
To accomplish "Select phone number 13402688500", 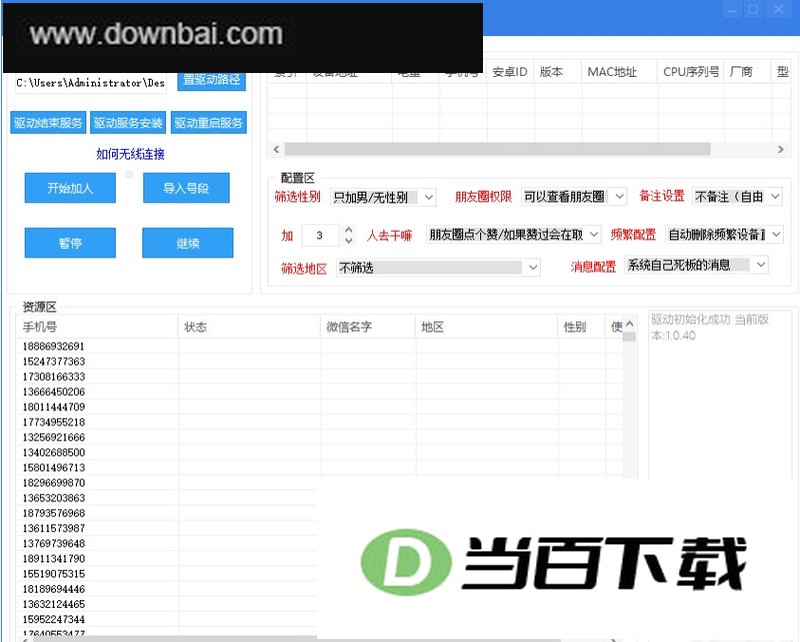I will [x=53, y=452].
